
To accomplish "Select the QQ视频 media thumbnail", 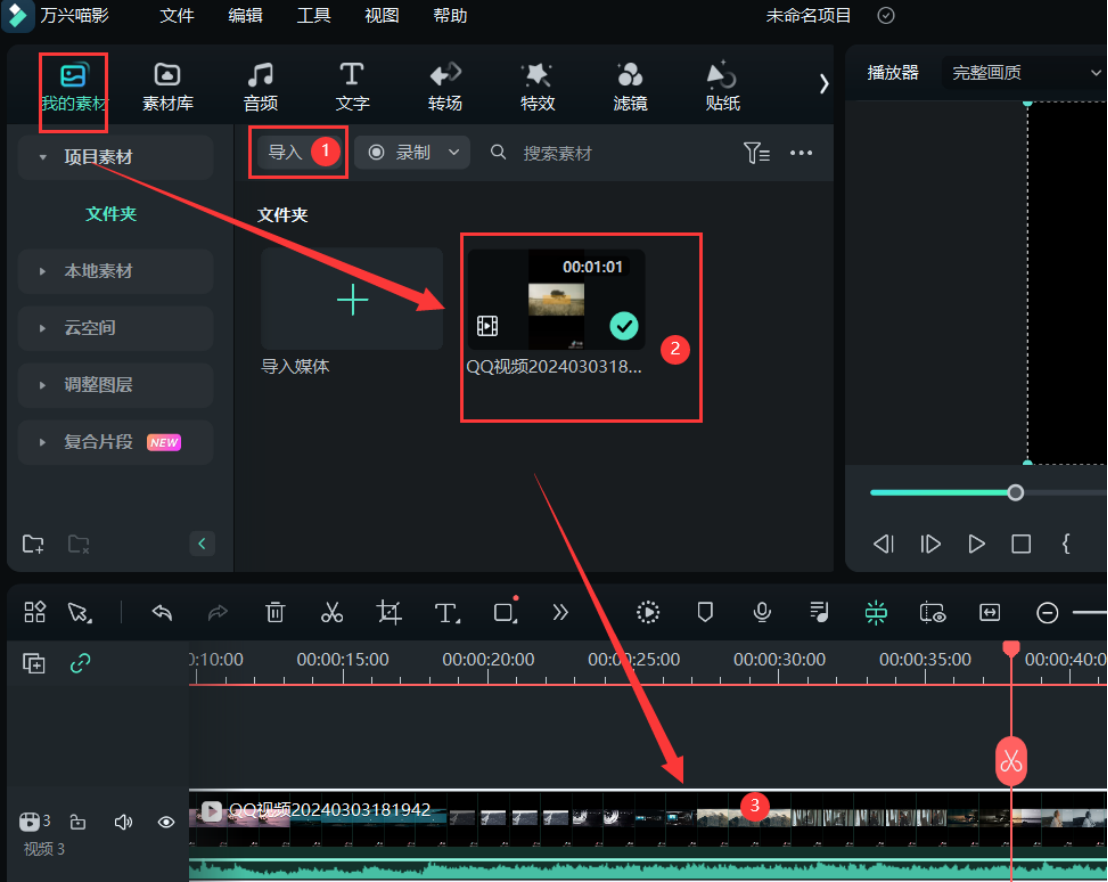I will coord(556,300).
